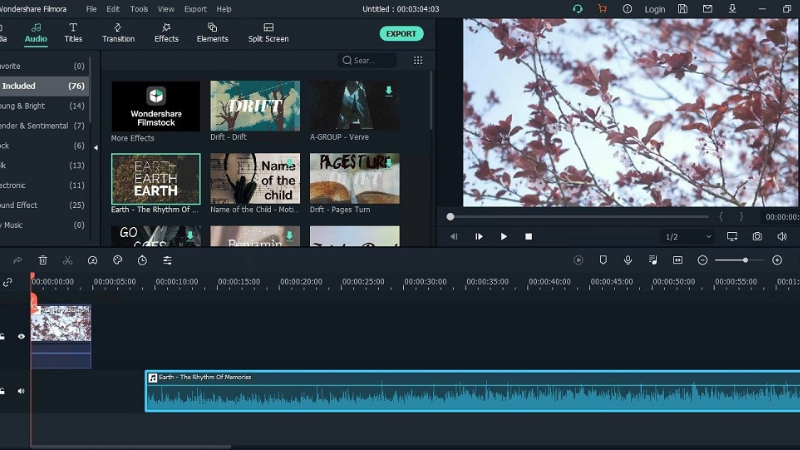The image size is (800, 450).
Task: Toggle video track visibility eye
Action: coord(21,337)
